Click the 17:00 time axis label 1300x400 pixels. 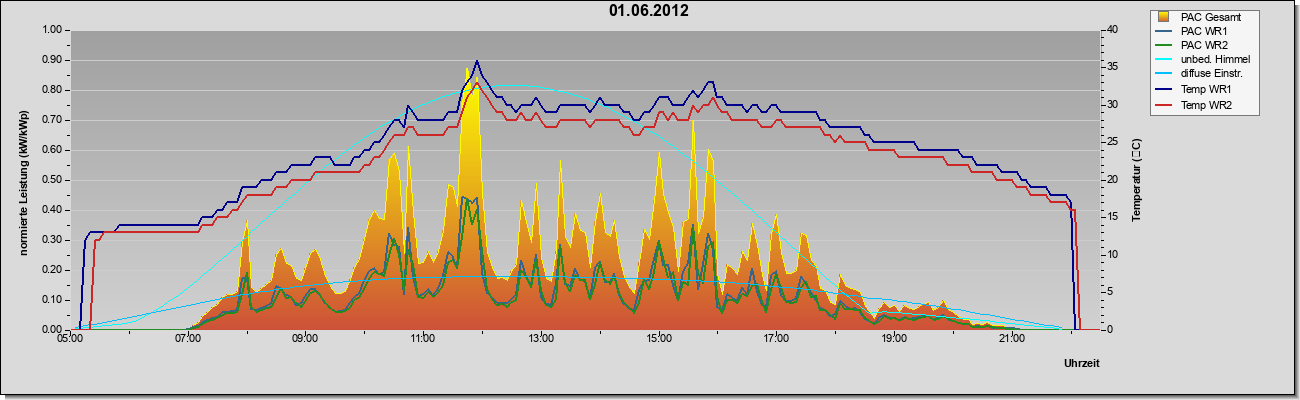(x=777, y=340)
